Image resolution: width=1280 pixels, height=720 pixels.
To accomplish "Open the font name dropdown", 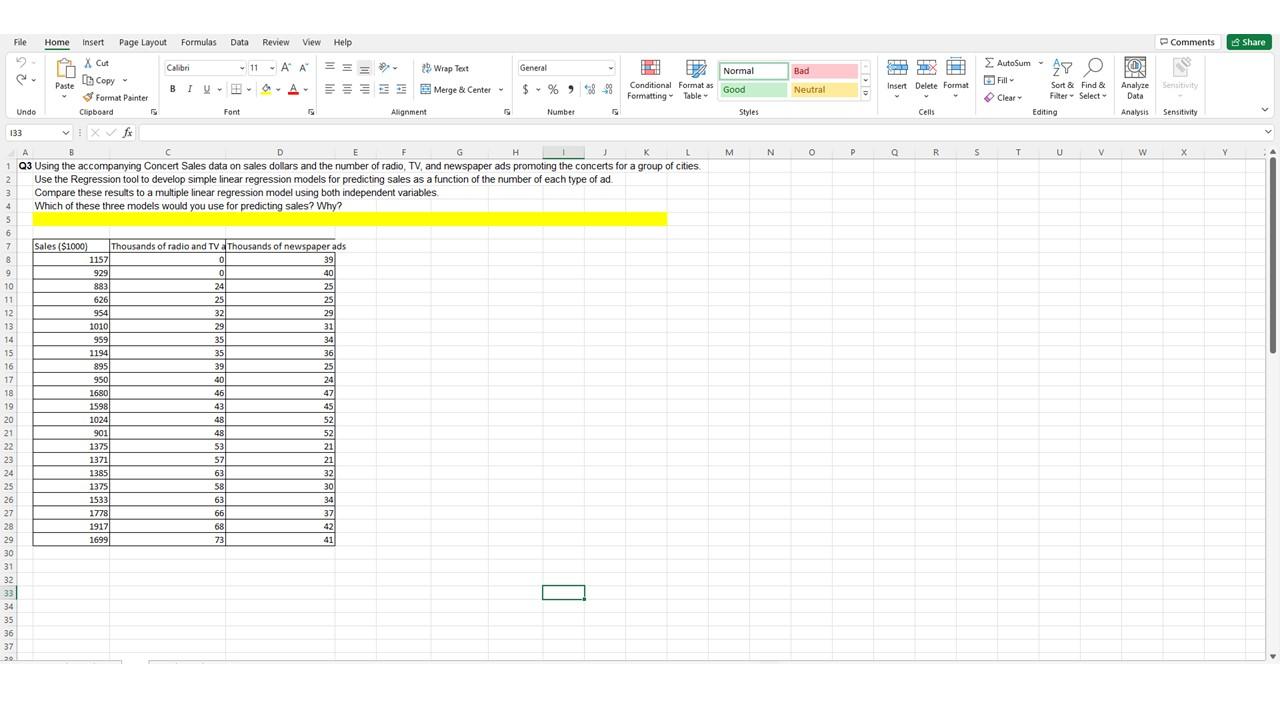I will [242, 68].
